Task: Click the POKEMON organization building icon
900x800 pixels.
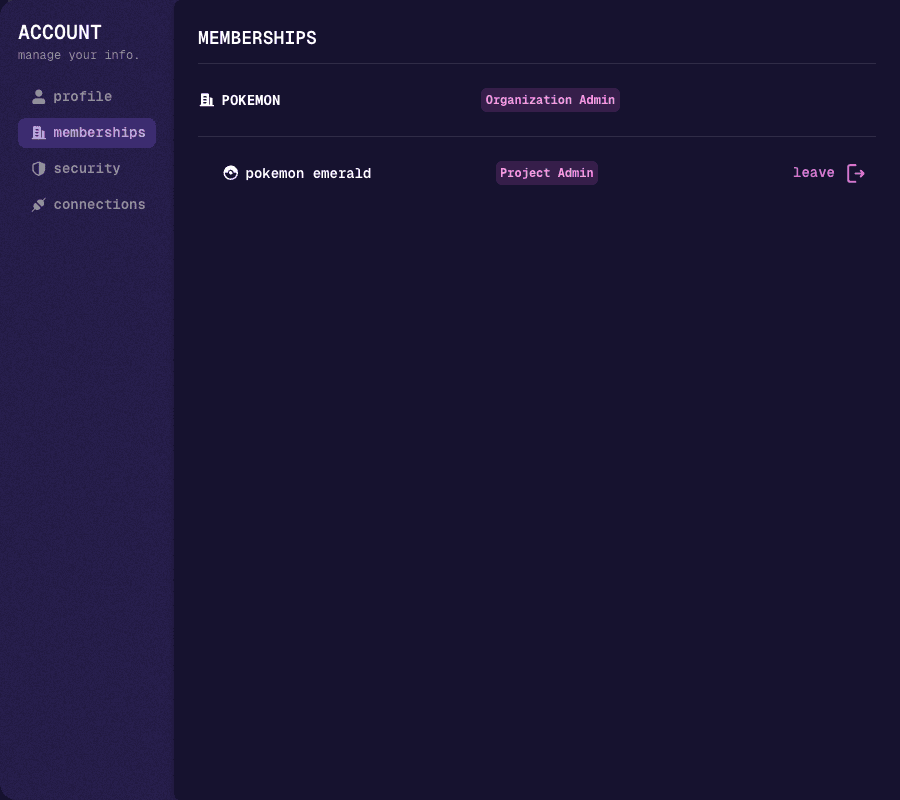Action: click(x=207, y=100)
